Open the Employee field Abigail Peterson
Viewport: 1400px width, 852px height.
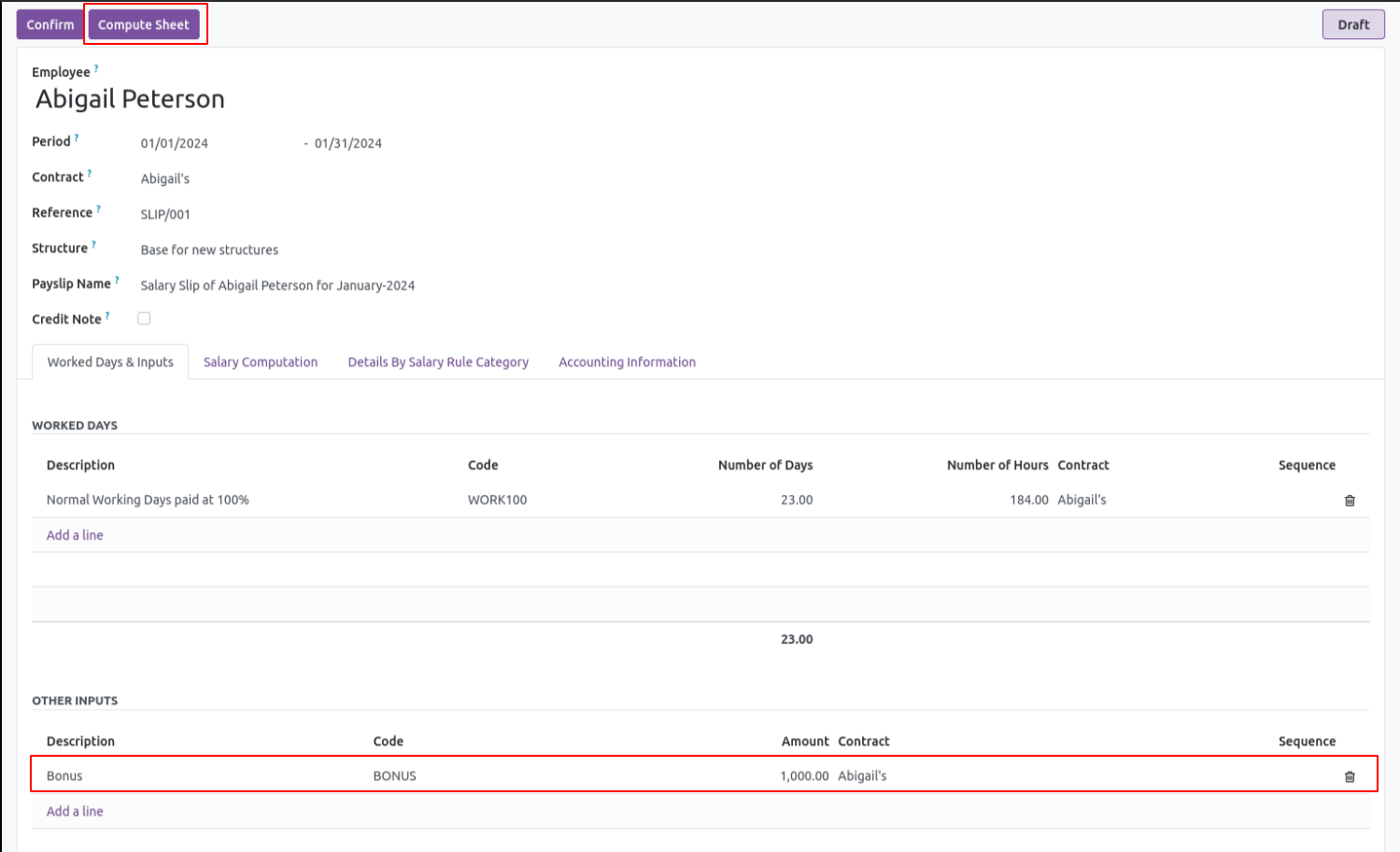pyautogui.click(x=130, y=99)
